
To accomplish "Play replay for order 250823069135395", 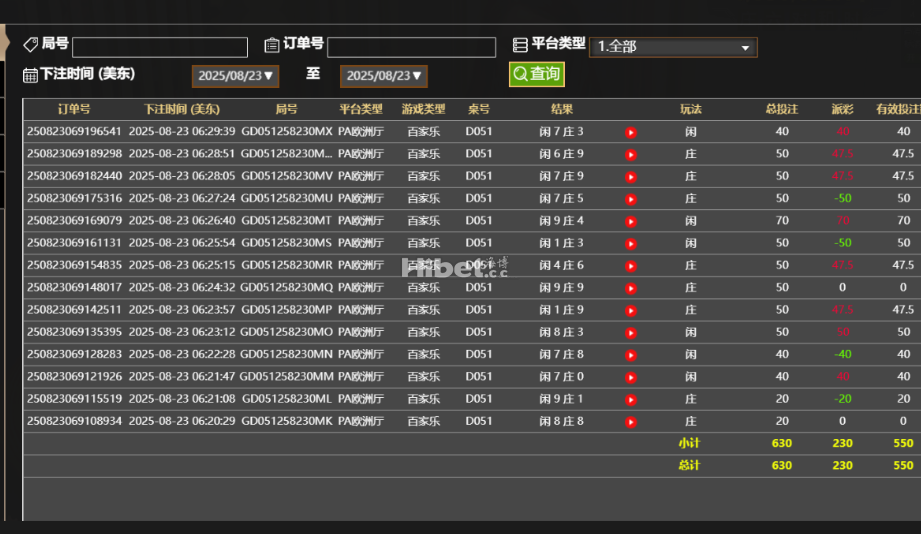I will (x=631, y=333).
